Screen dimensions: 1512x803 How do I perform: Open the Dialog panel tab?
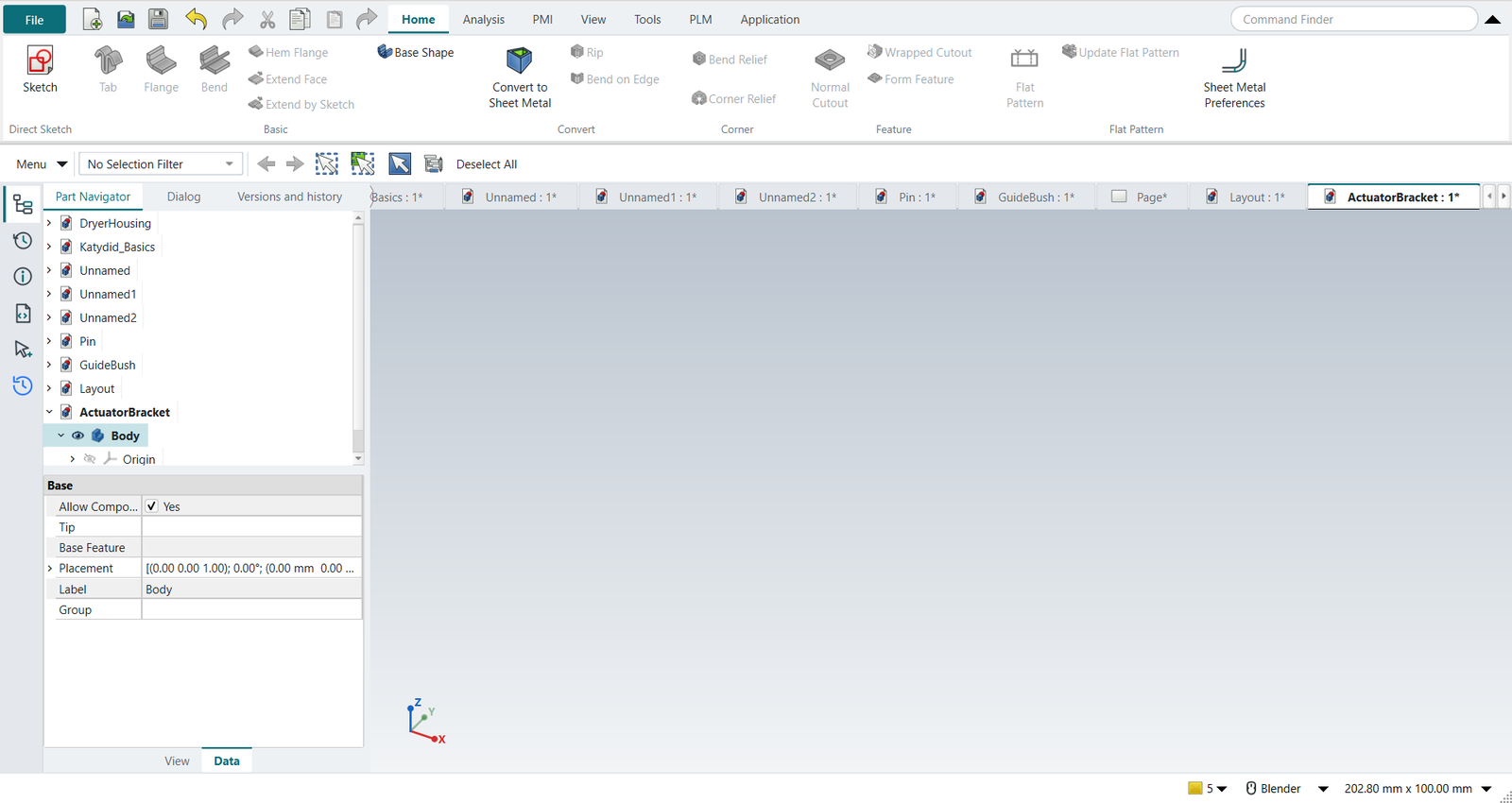(183, 196)
